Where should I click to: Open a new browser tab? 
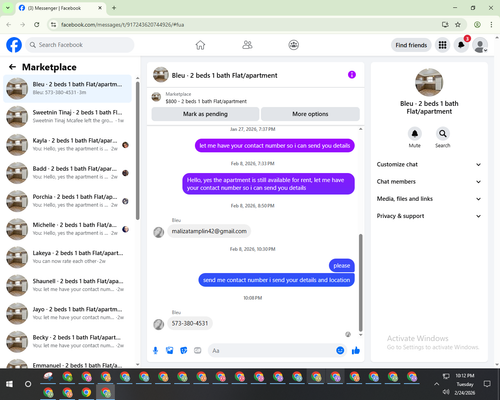coord(114,8)
